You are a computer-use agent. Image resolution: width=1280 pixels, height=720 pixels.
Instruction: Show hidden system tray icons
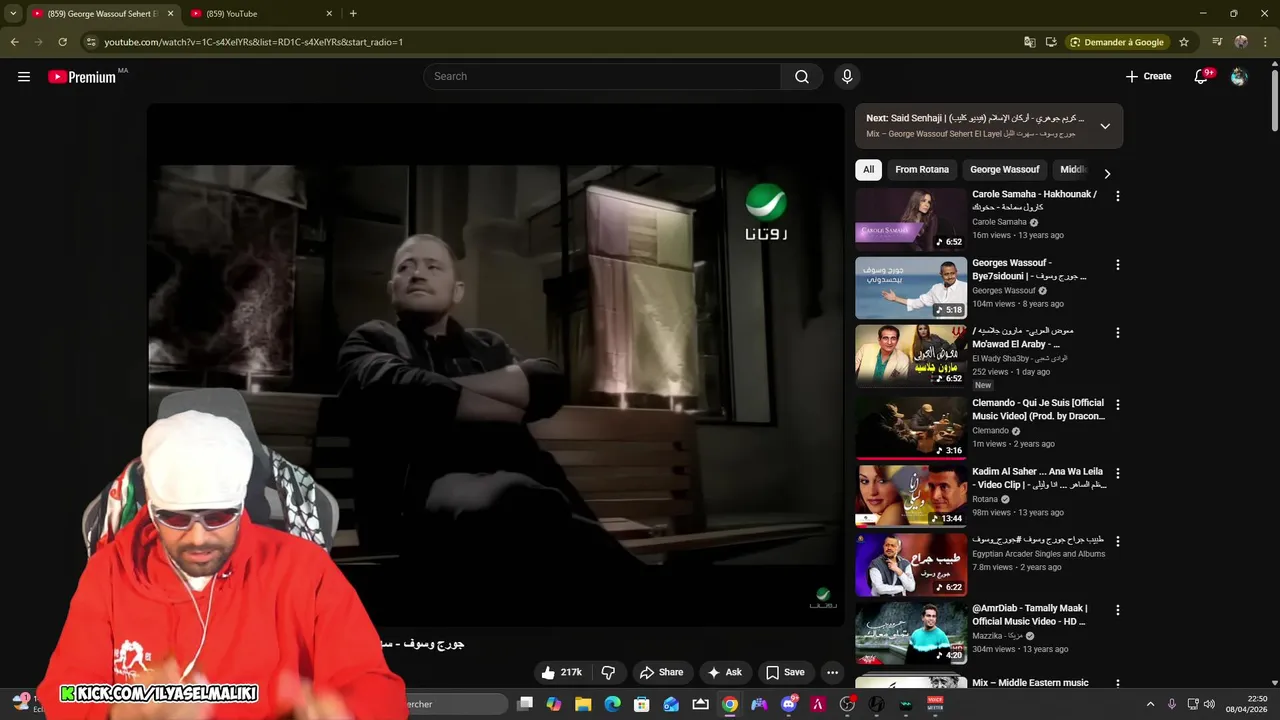(x=1150, y=704)
